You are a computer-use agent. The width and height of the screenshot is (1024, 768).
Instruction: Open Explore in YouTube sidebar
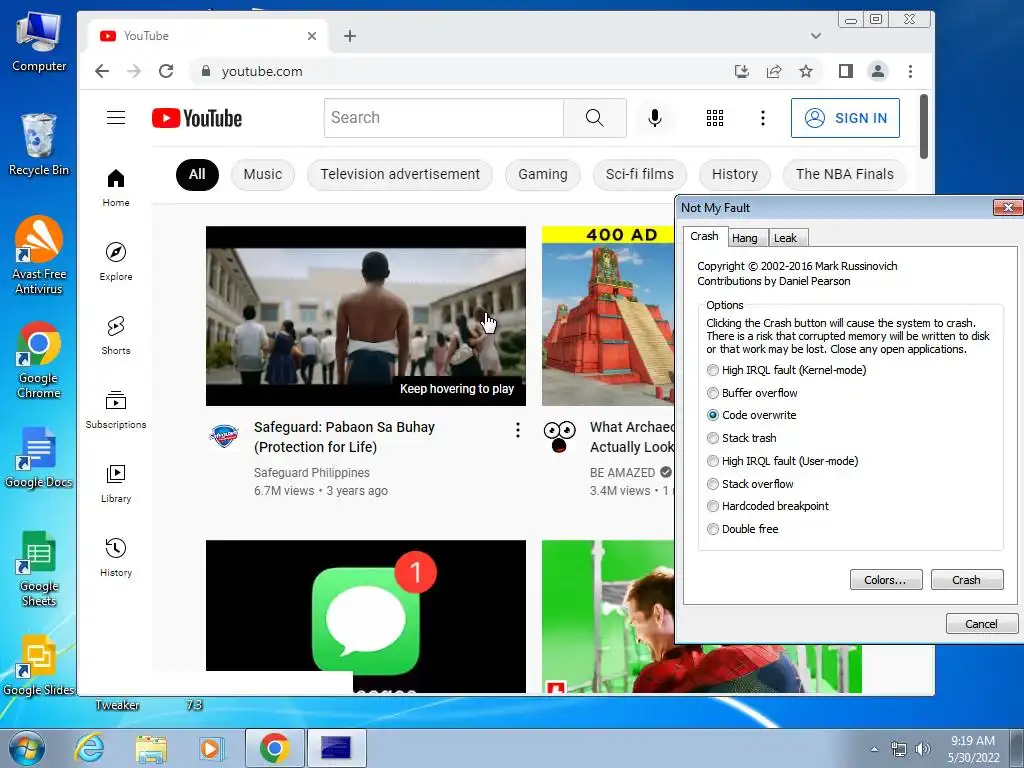click(116, 261)
